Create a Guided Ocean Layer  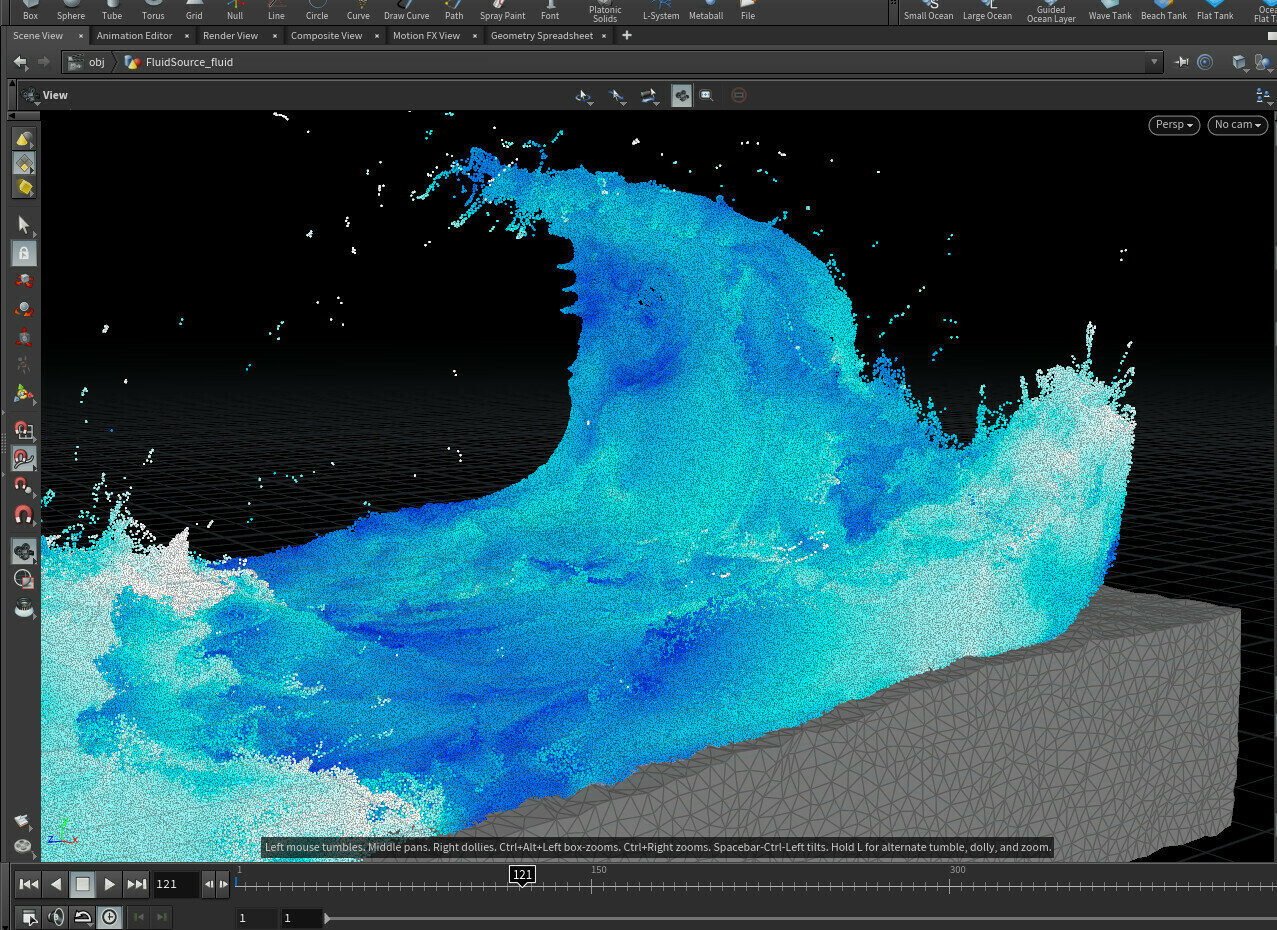click(1051, 12)
